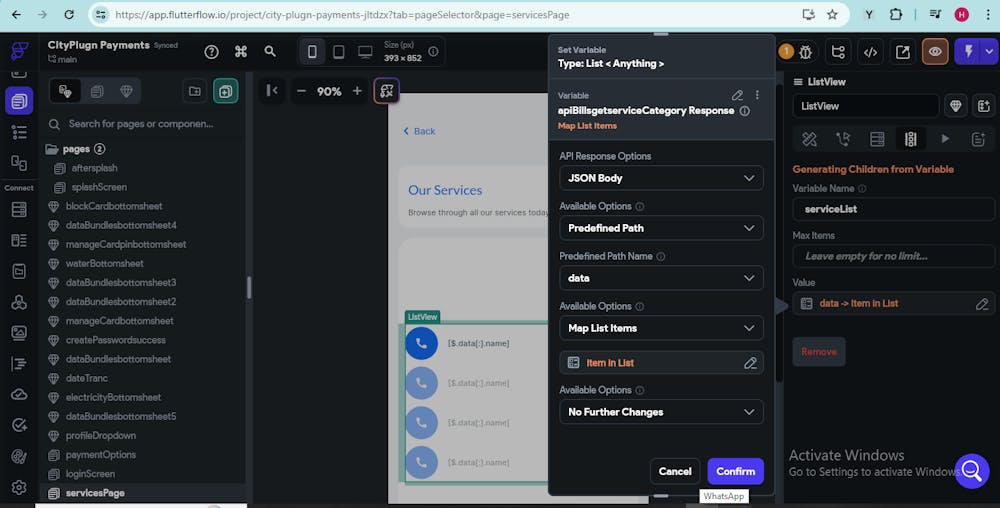Open the Actions tab in properties panel
Image resolution: width=1000 pixels, height=508 pixels.
pos(843,139)
